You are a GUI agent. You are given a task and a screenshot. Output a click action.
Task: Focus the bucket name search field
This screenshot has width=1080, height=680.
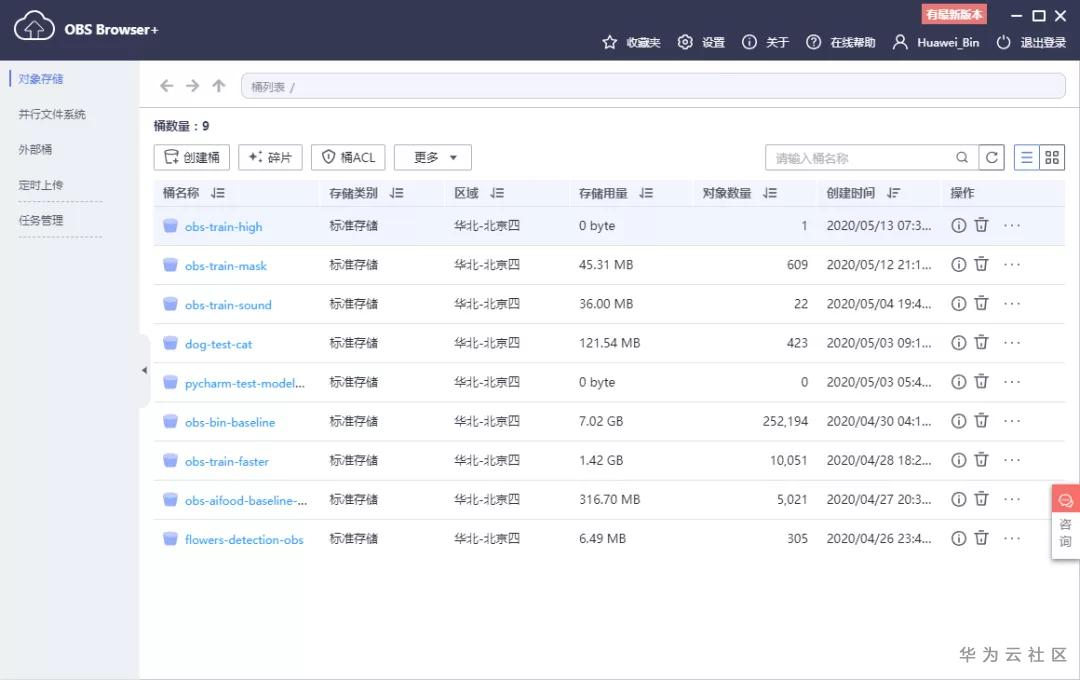(x=863, y=158)
